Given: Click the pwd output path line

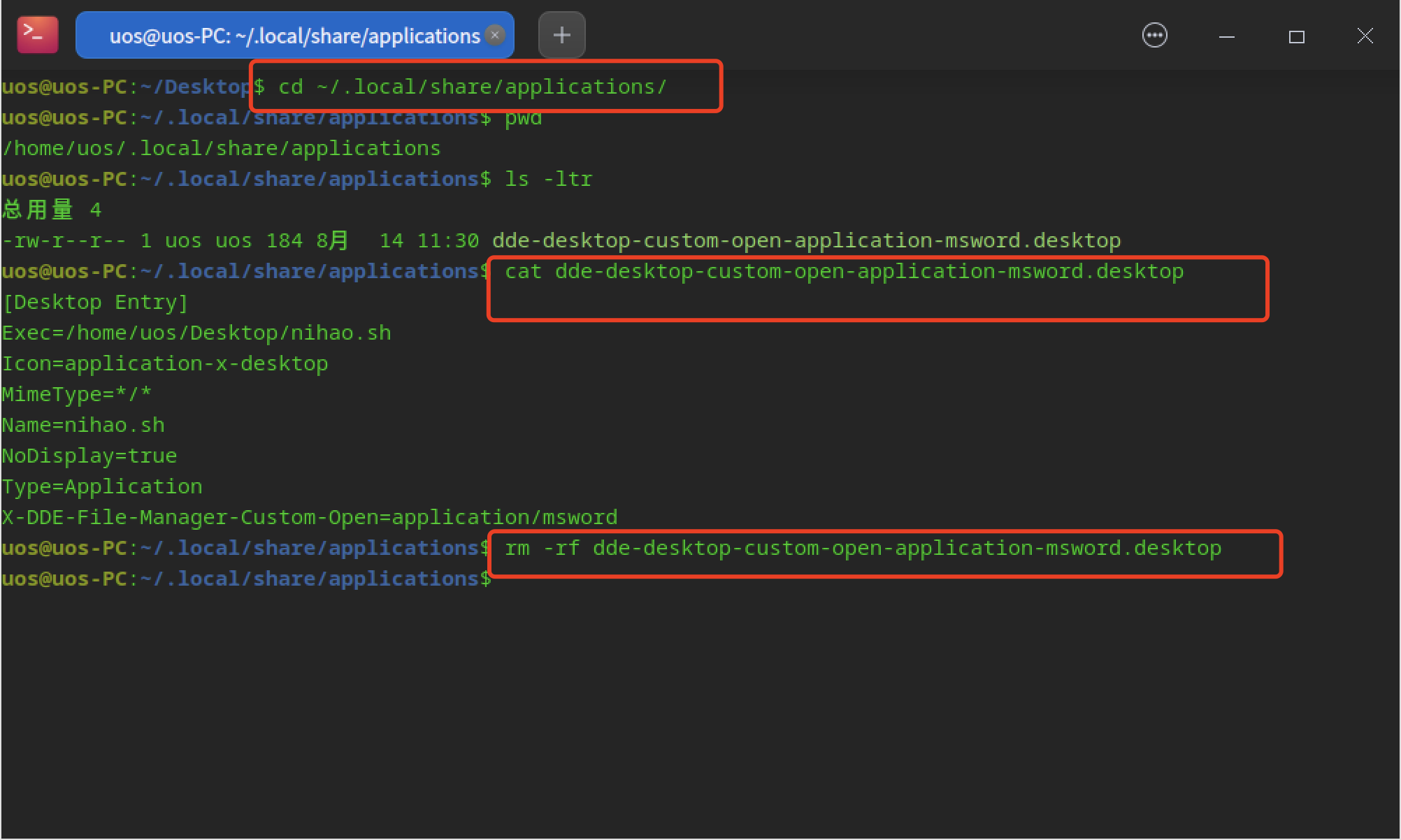Looking at the screenshot, I should point(221,148).
